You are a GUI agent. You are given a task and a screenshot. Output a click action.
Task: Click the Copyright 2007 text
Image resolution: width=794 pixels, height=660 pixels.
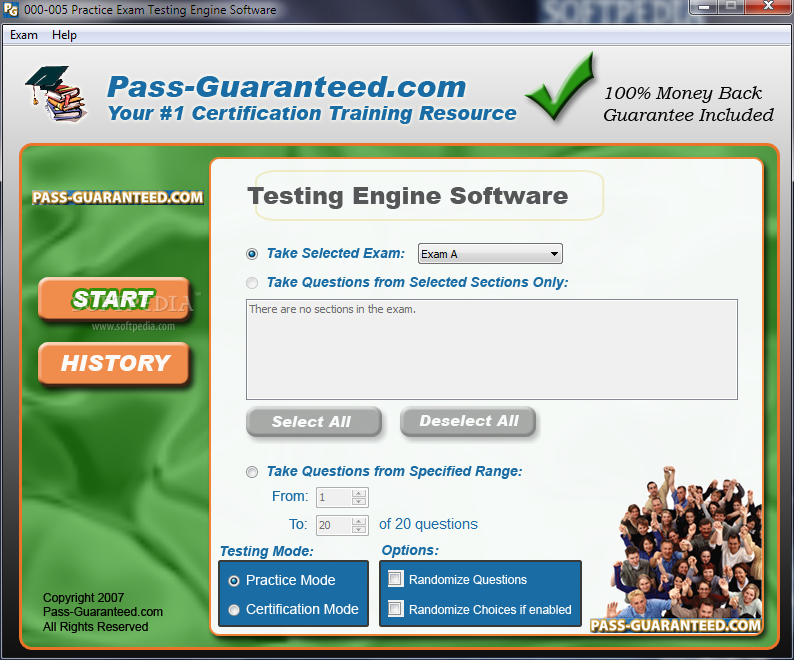[x=83, y=598]
